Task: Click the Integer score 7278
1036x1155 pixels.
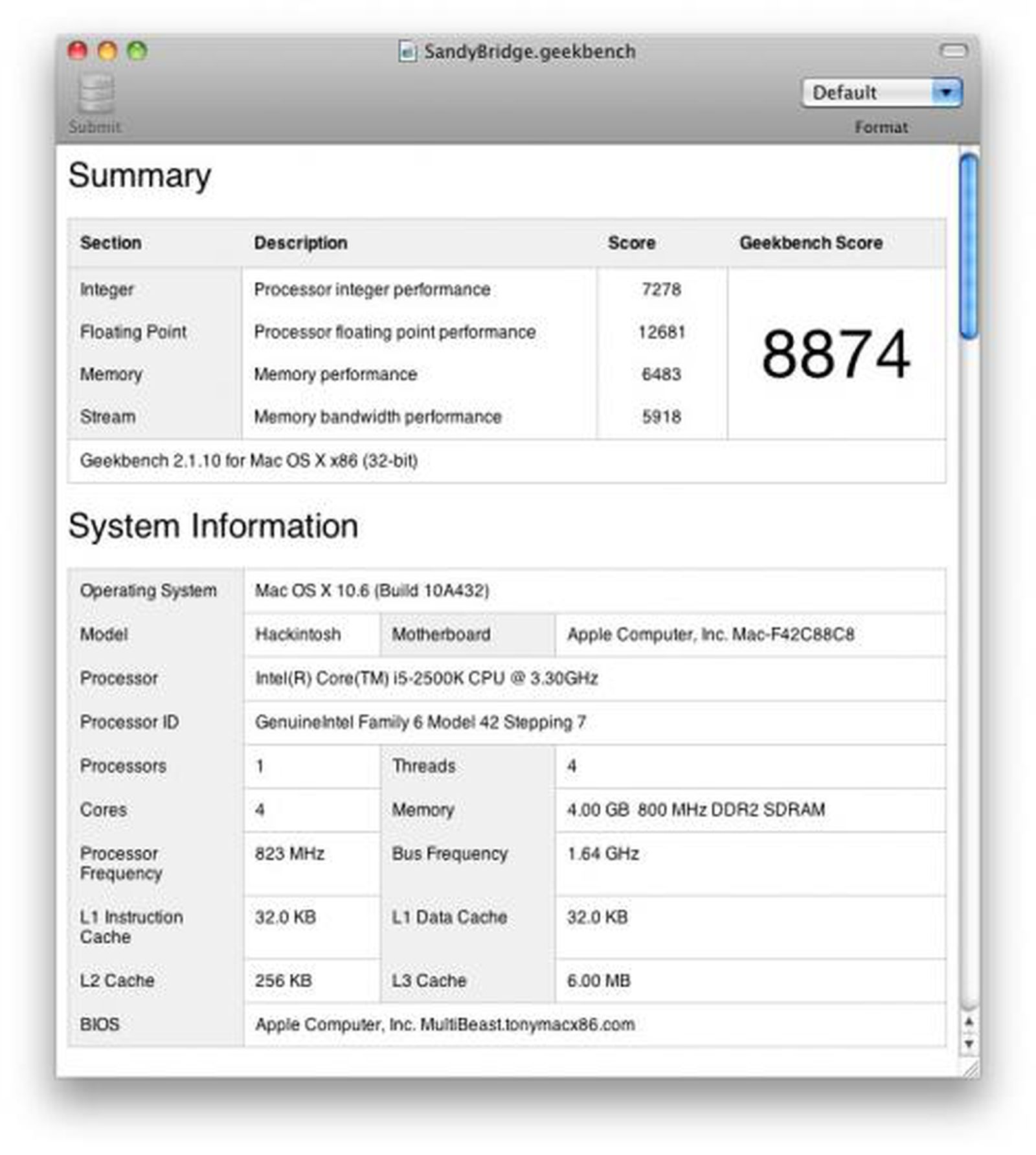Action: click(661, 289)
